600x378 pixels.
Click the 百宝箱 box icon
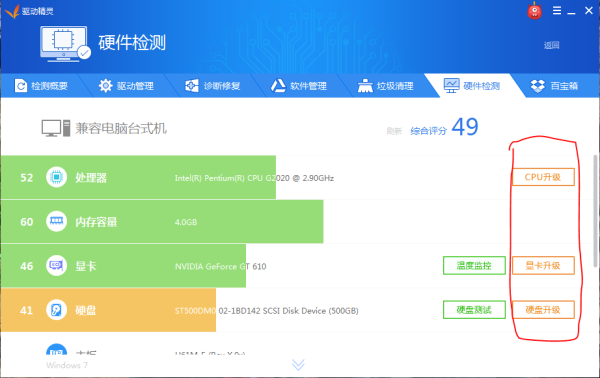538,86
